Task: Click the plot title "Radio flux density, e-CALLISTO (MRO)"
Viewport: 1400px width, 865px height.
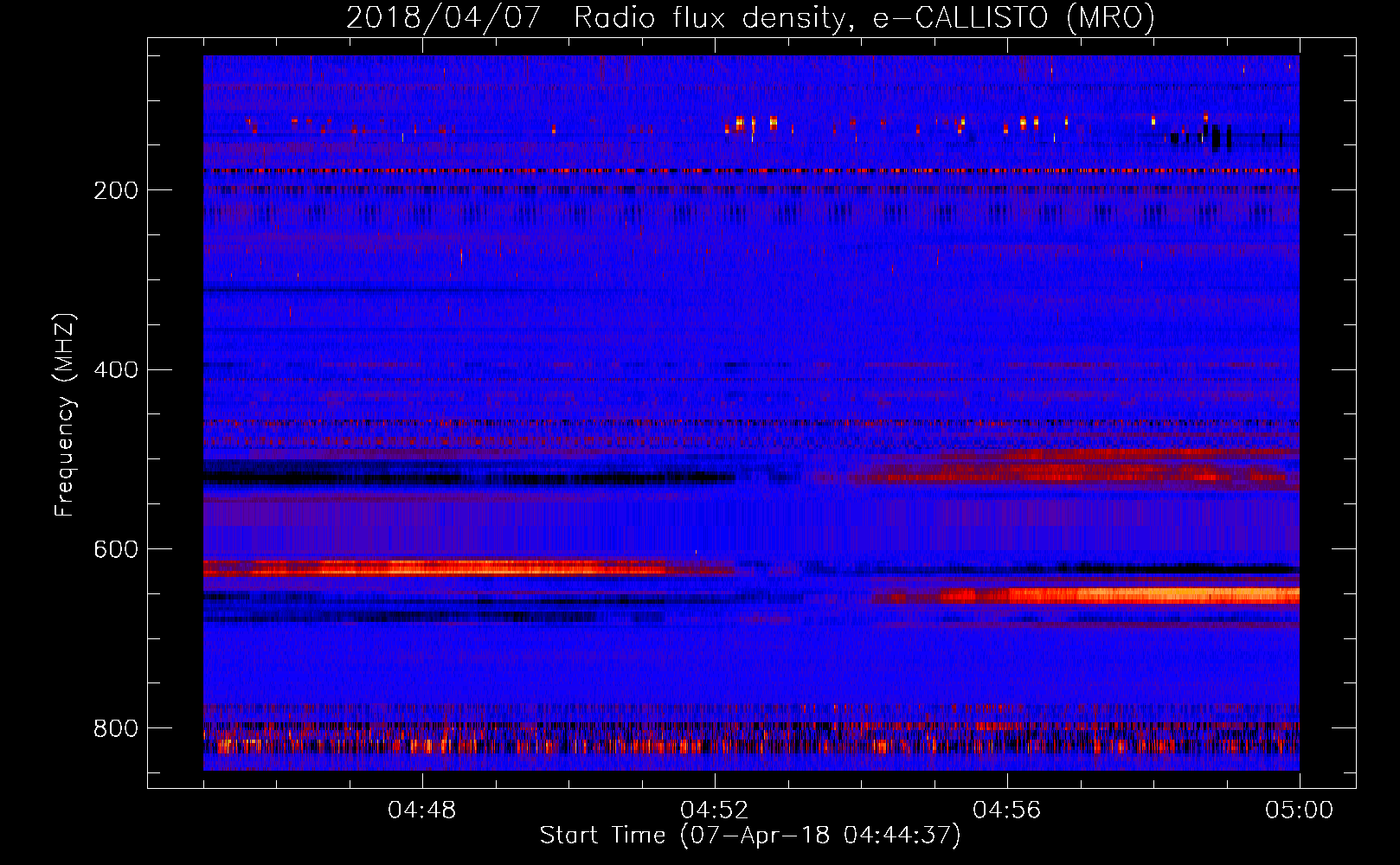Action: click(864, 17)
